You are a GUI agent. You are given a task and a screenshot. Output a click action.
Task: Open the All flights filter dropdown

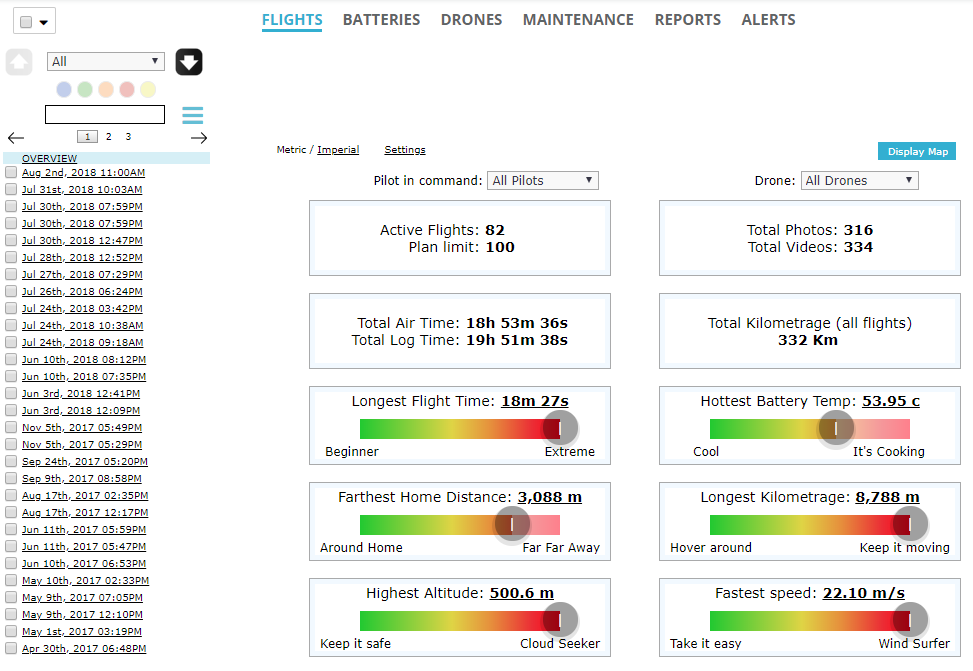tap(105, 61)
